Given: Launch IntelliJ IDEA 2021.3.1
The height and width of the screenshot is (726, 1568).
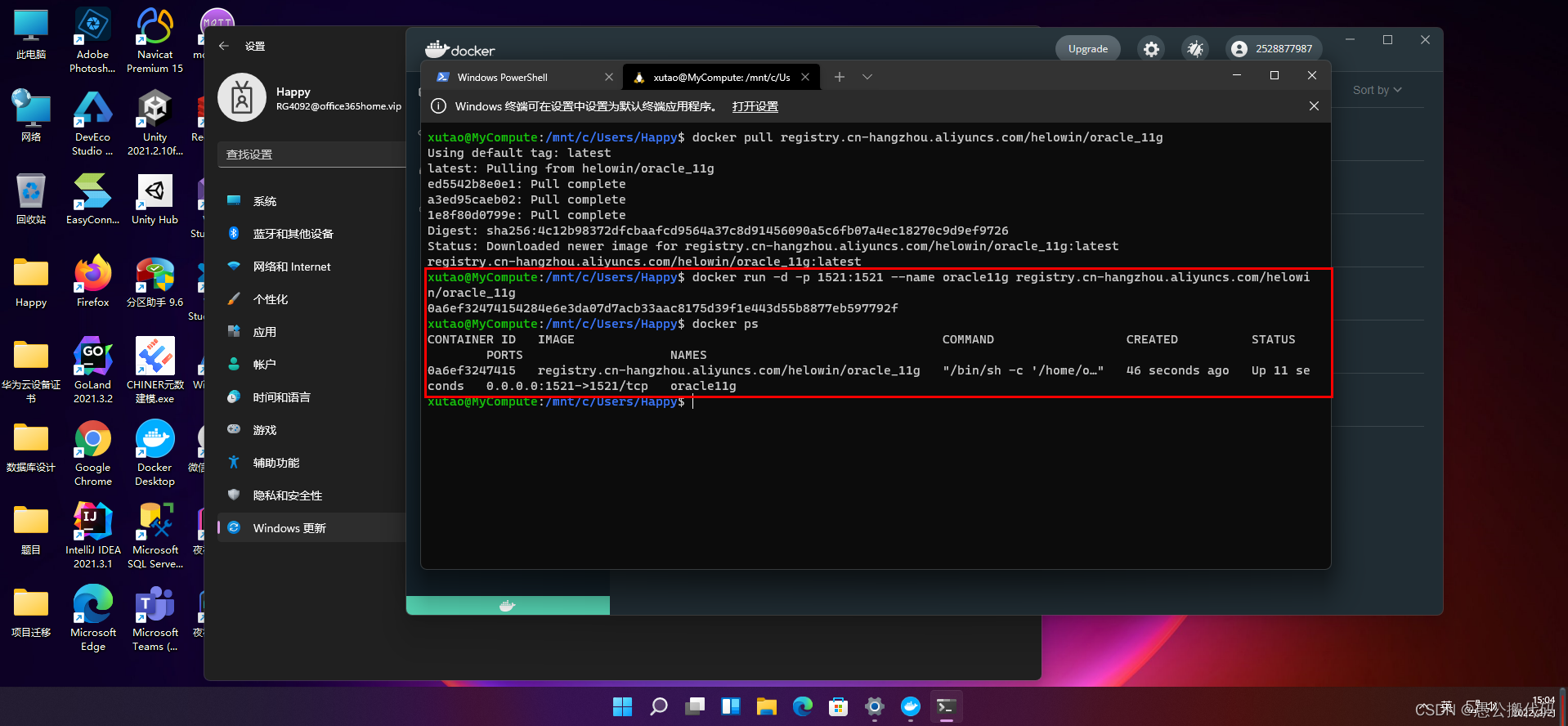Looking at the screenshot, I should (92, 536).
